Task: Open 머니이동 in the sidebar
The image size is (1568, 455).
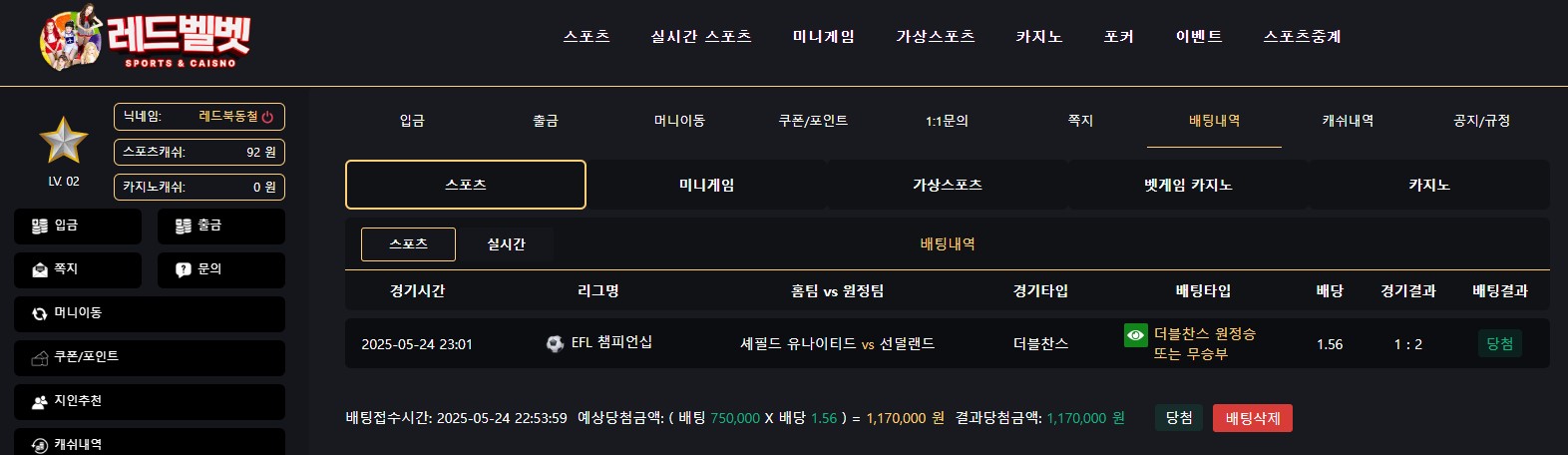Action: tap(150, 314)
